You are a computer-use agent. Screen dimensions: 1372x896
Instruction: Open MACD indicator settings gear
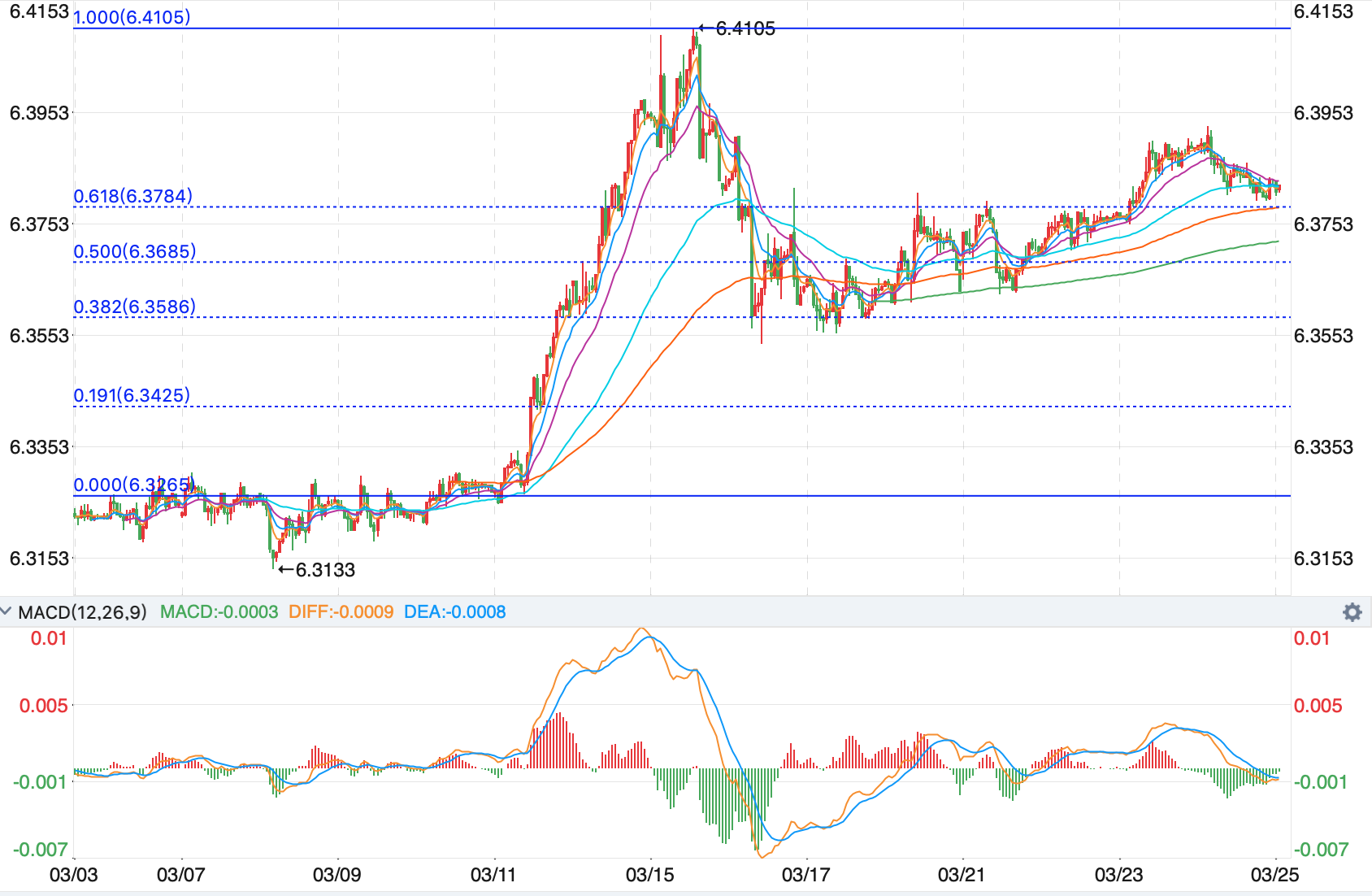pyautogui.click(x=1352, y=612)
